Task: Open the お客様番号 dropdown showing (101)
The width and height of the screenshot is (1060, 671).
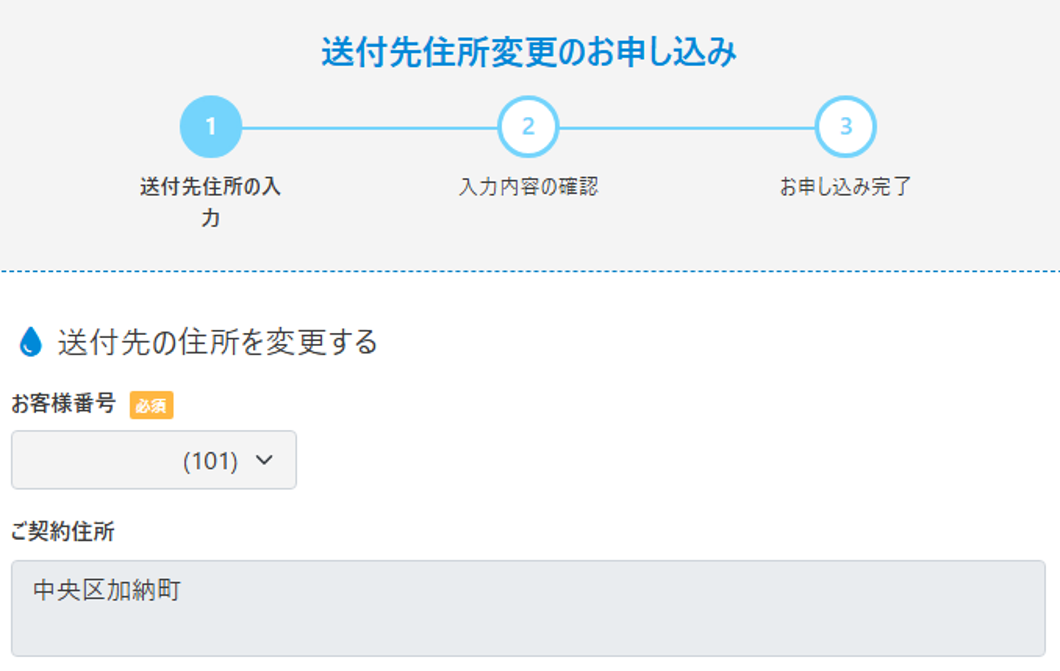Action: click(154, 460)
